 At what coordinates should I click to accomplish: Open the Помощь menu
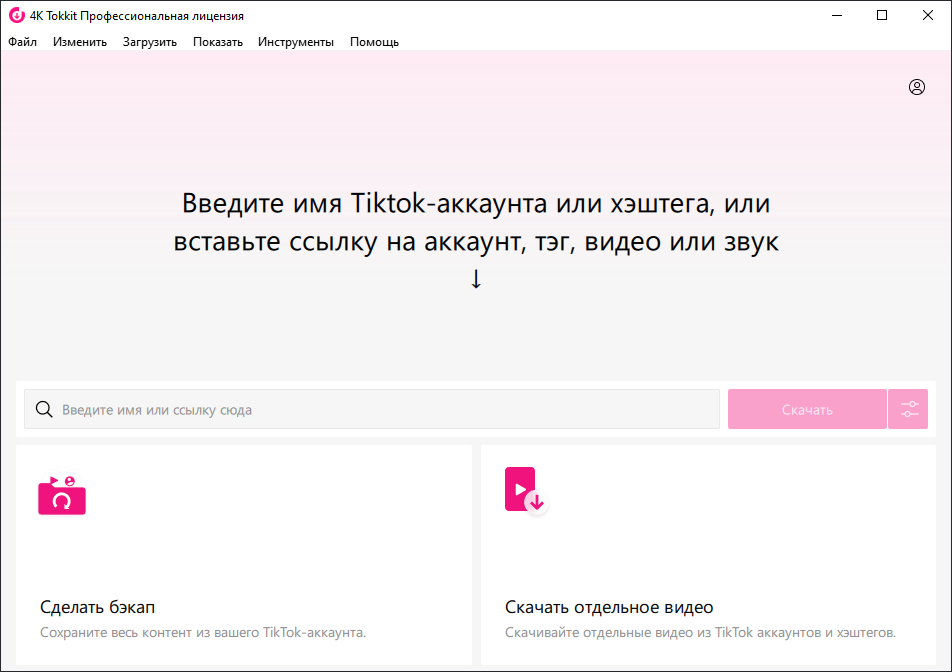(374, 42)
